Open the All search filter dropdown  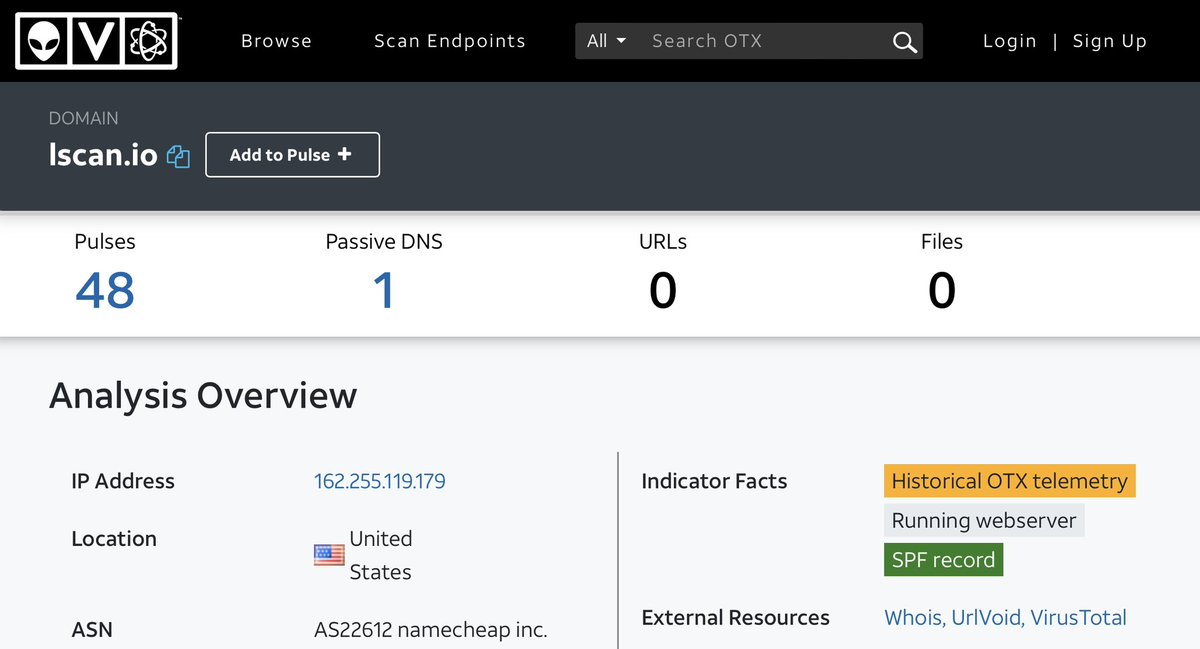pos(606,41)
